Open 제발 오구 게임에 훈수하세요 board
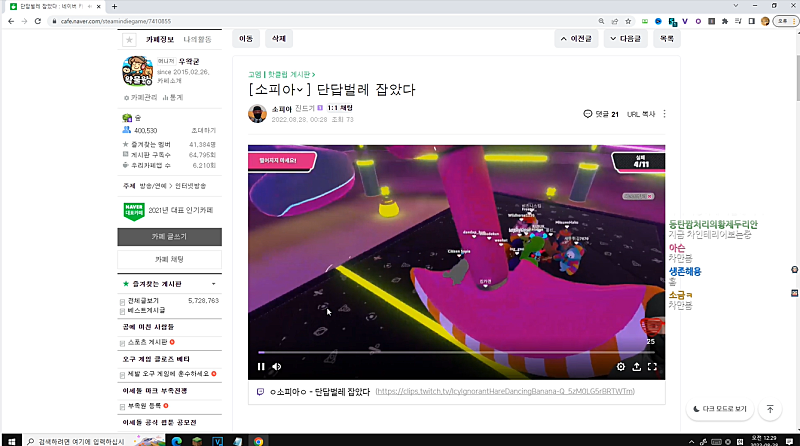Viewport: 800px width, 446px height. point(168,374)
